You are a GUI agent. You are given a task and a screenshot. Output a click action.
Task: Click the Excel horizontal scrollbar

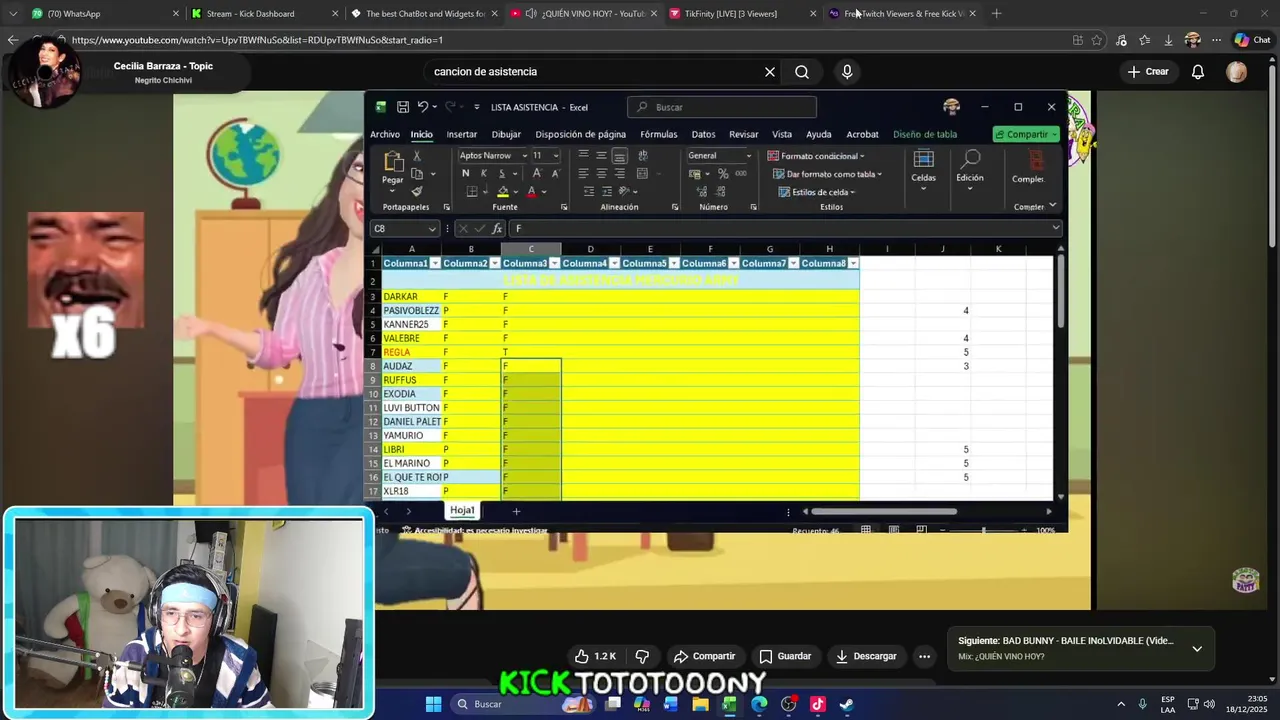pyautogui.click(x=885, y=512)
